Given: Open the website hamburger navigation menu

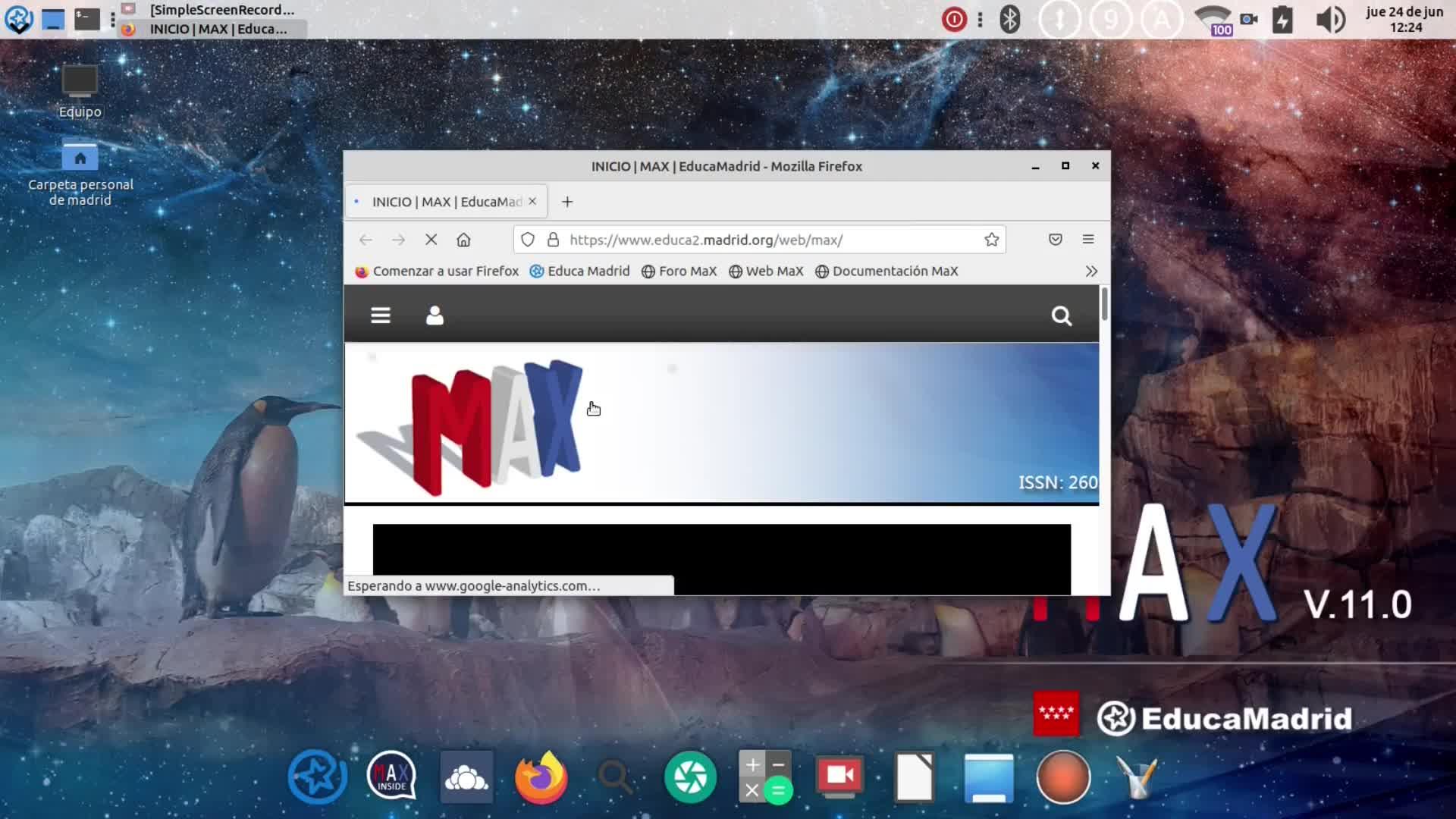Looking at the screenshot, I should [x=381, y=315].
